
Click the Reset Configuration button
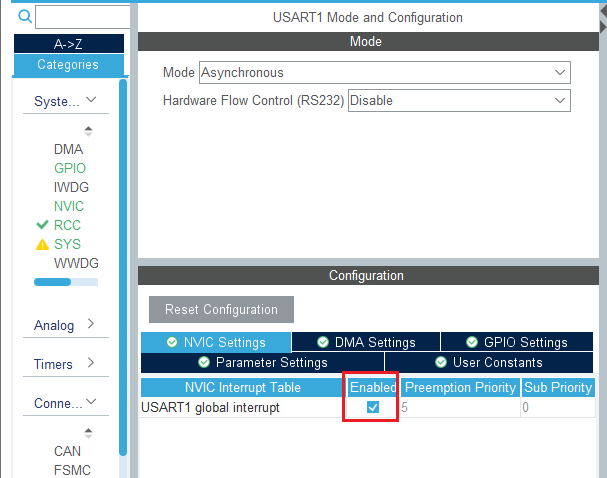pyautogui.click(x=221, y=310)
